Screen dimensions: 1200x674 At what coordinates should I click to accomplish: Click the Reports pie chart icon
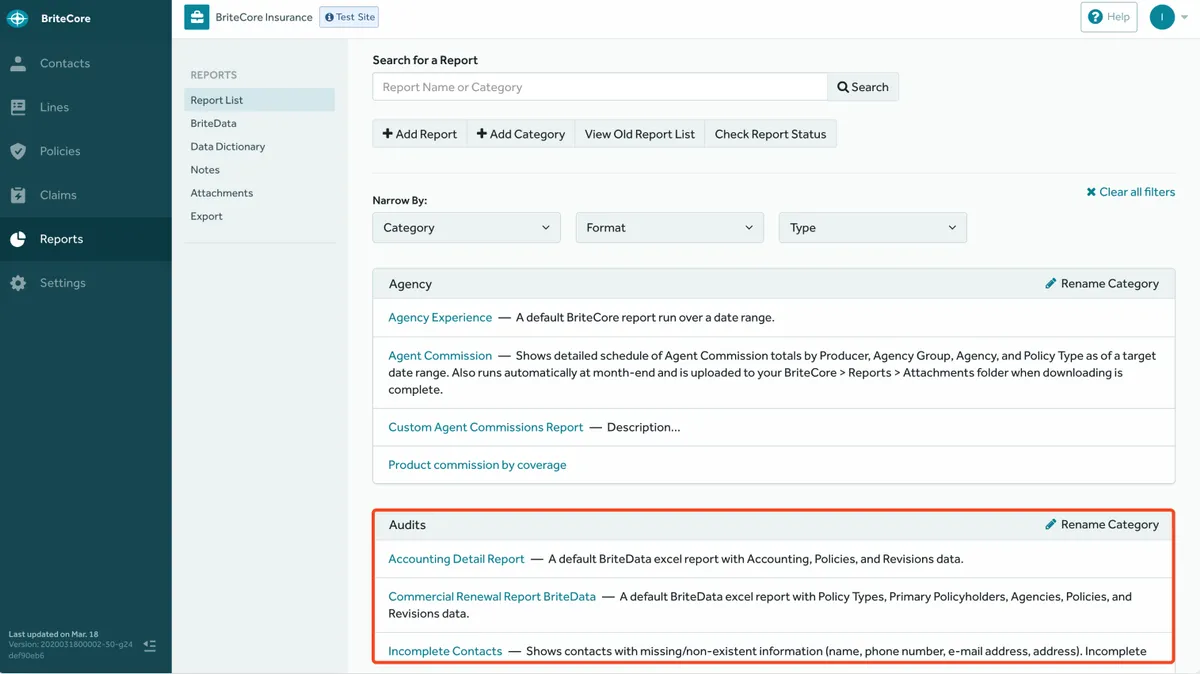[x=18, y=239]
